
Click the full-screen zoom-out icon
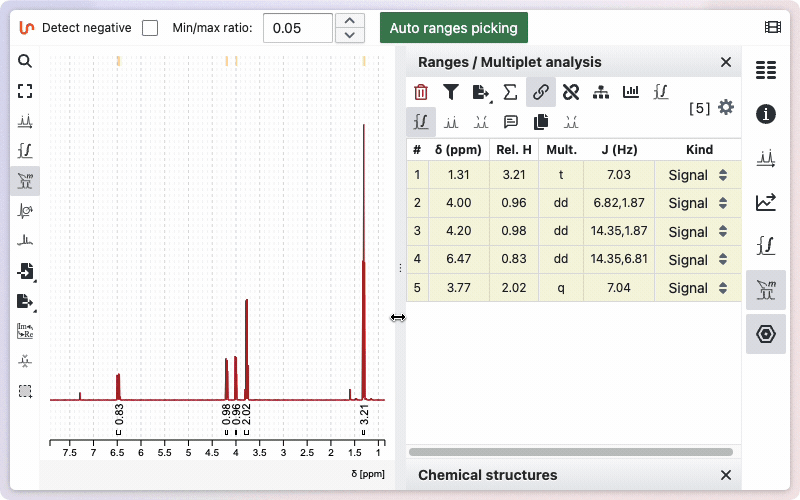pyautogui.click(x=25, y=91)
